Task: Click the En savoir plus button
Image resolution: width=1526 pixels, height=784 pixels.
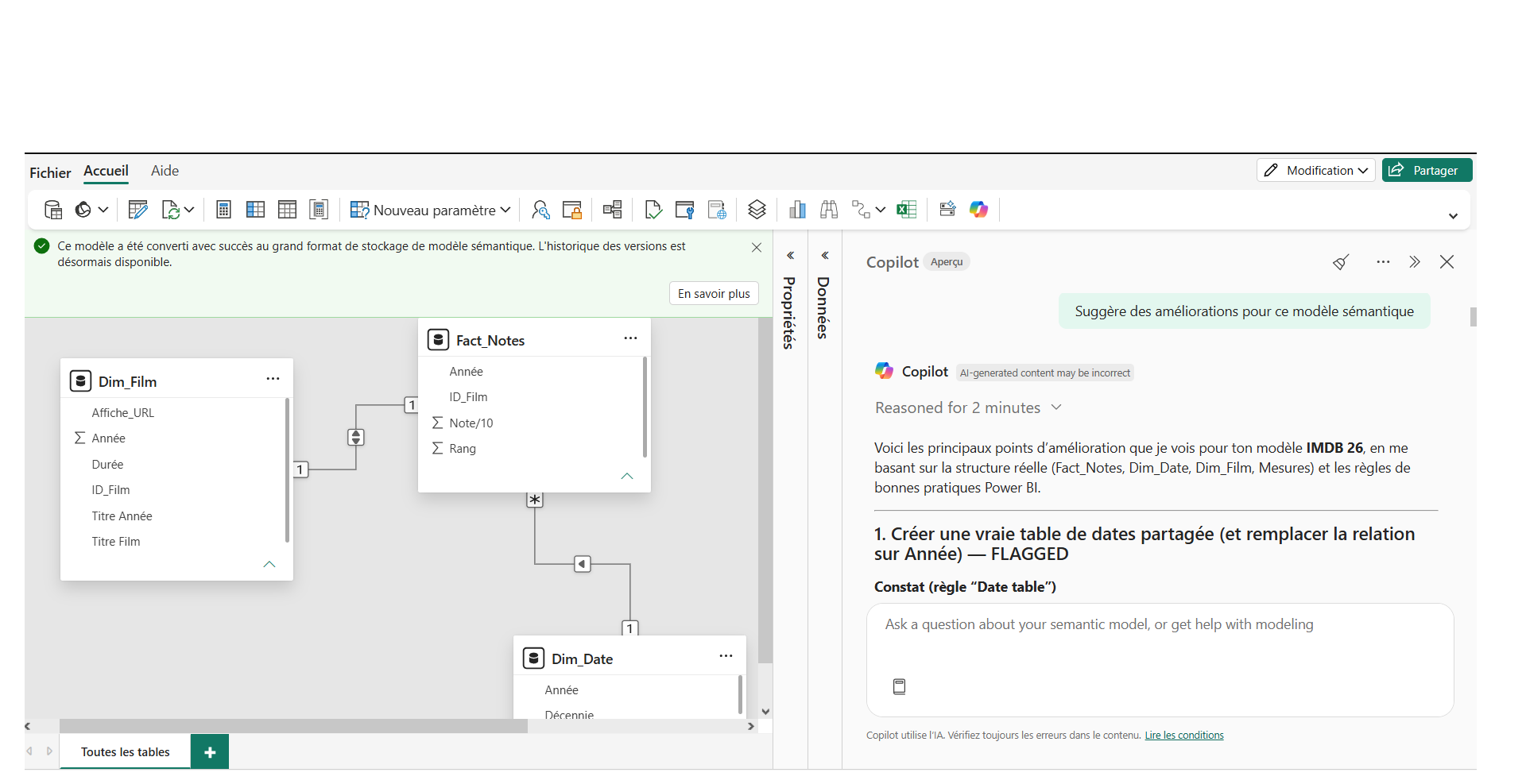Action: (714, 293)
